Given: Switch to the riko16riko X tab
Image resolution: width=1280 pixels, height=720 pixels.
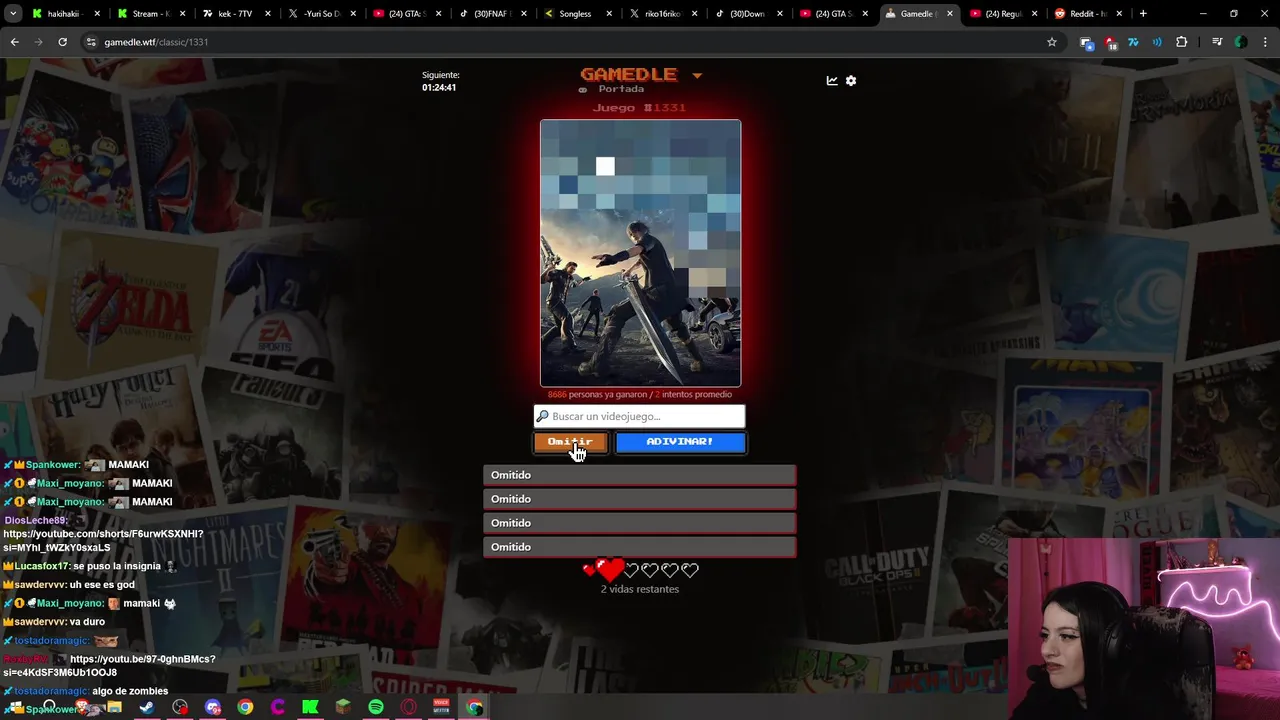Looking at the screenshot, I should tap(659, 14).
